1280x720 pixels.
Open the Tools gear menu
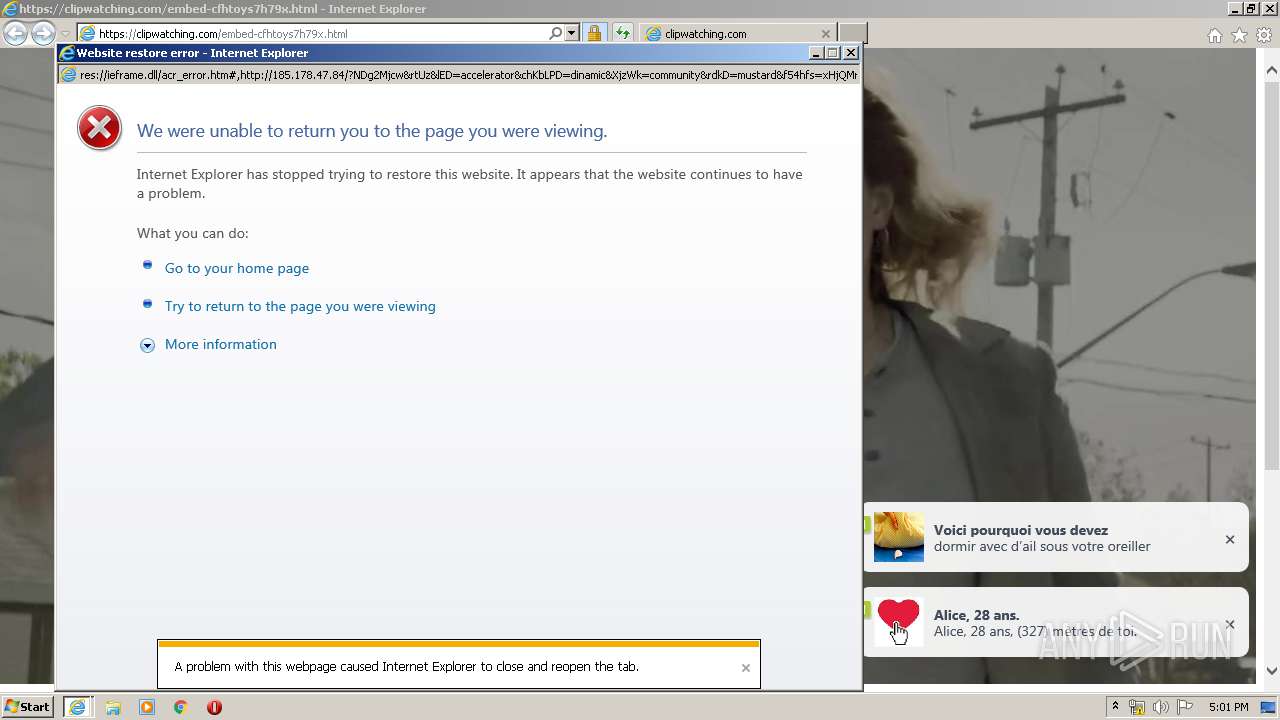tap(1264, 35)
